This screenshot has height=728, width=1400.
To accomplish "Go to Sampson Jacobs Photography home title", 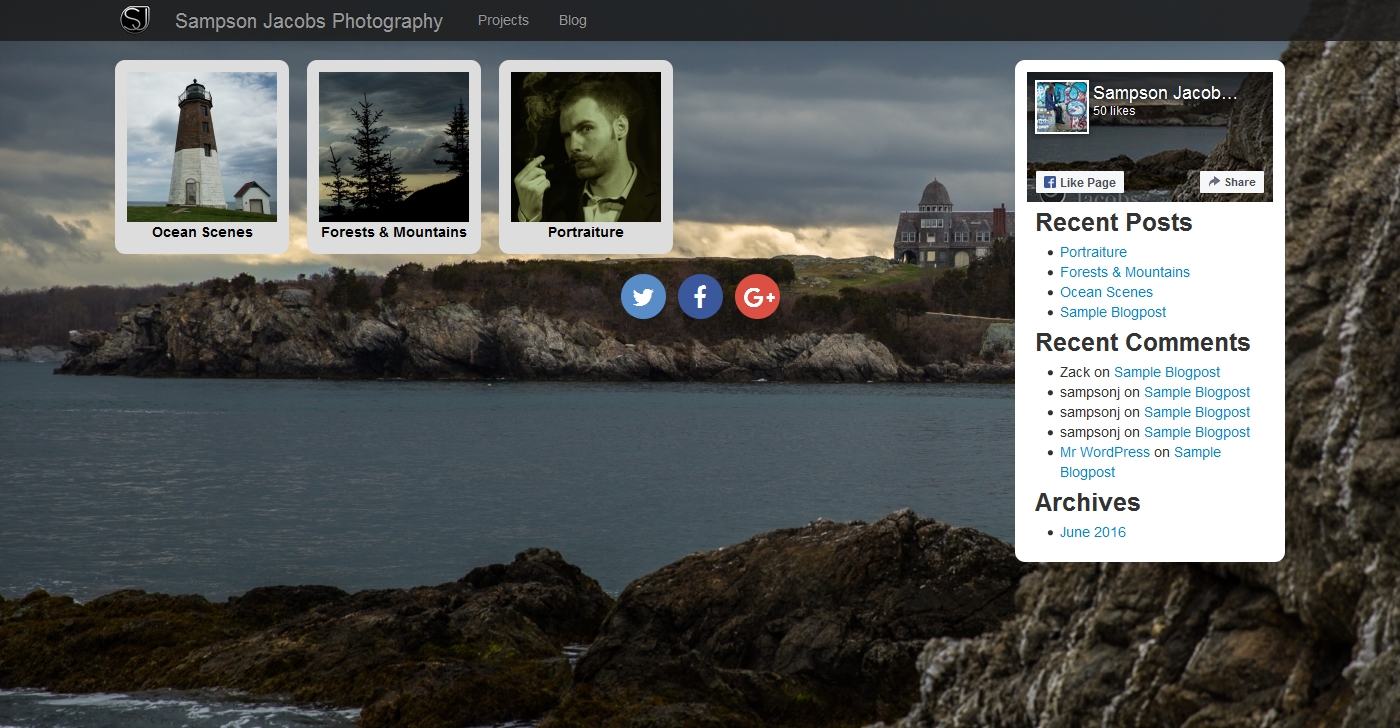I will click(309, 21).
